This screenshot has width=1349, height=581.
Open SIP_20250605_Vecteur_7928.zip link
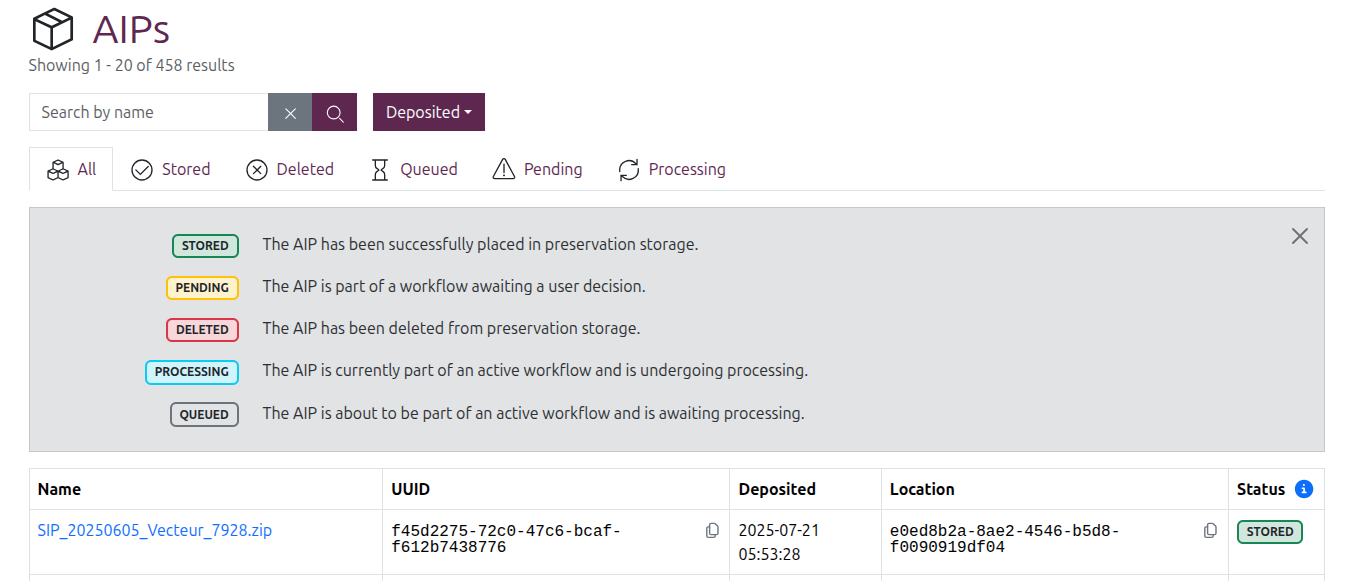(x=155, y=530)
